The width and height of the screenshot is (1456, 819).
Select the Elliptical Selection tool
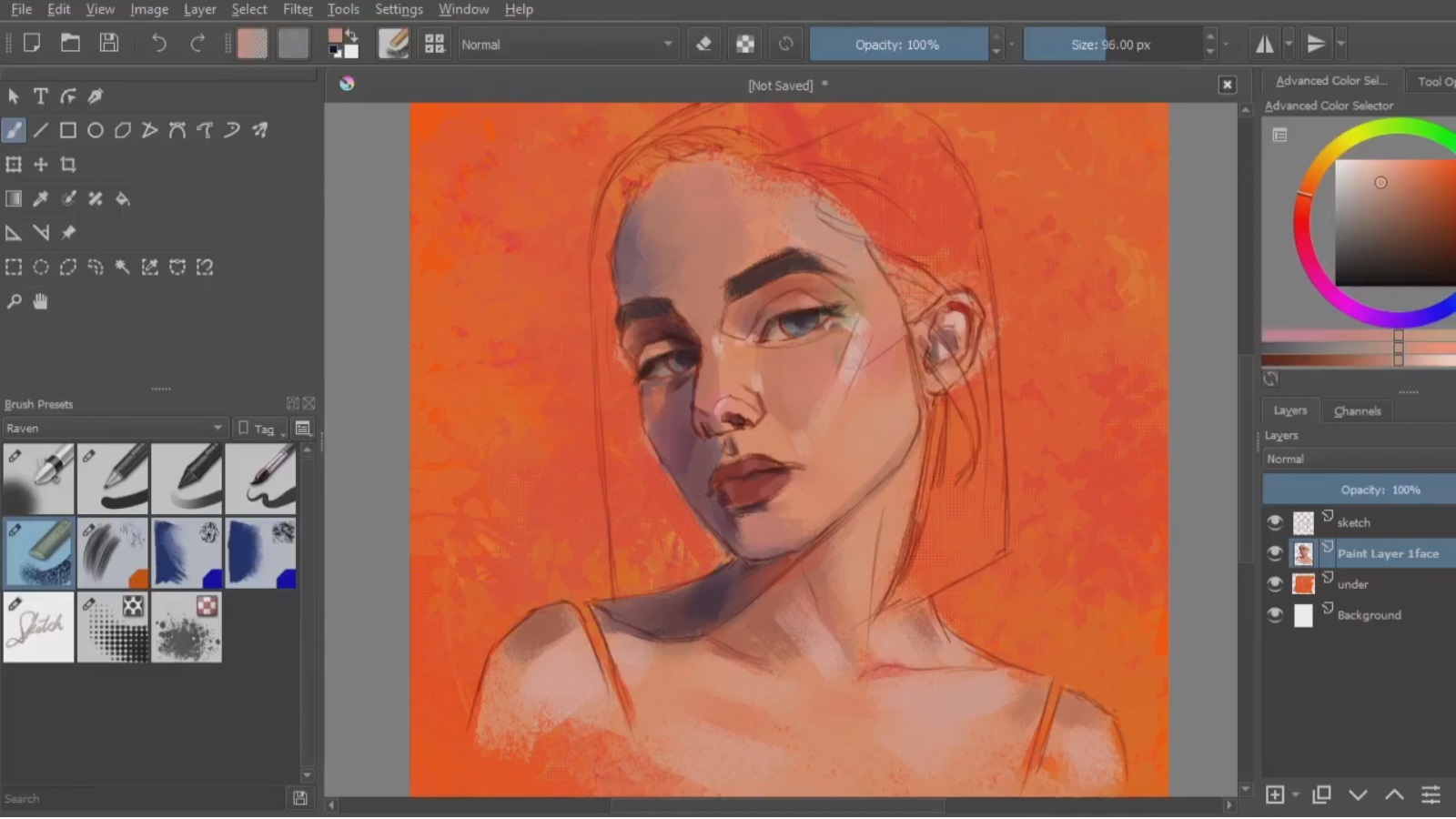(41, 267)
